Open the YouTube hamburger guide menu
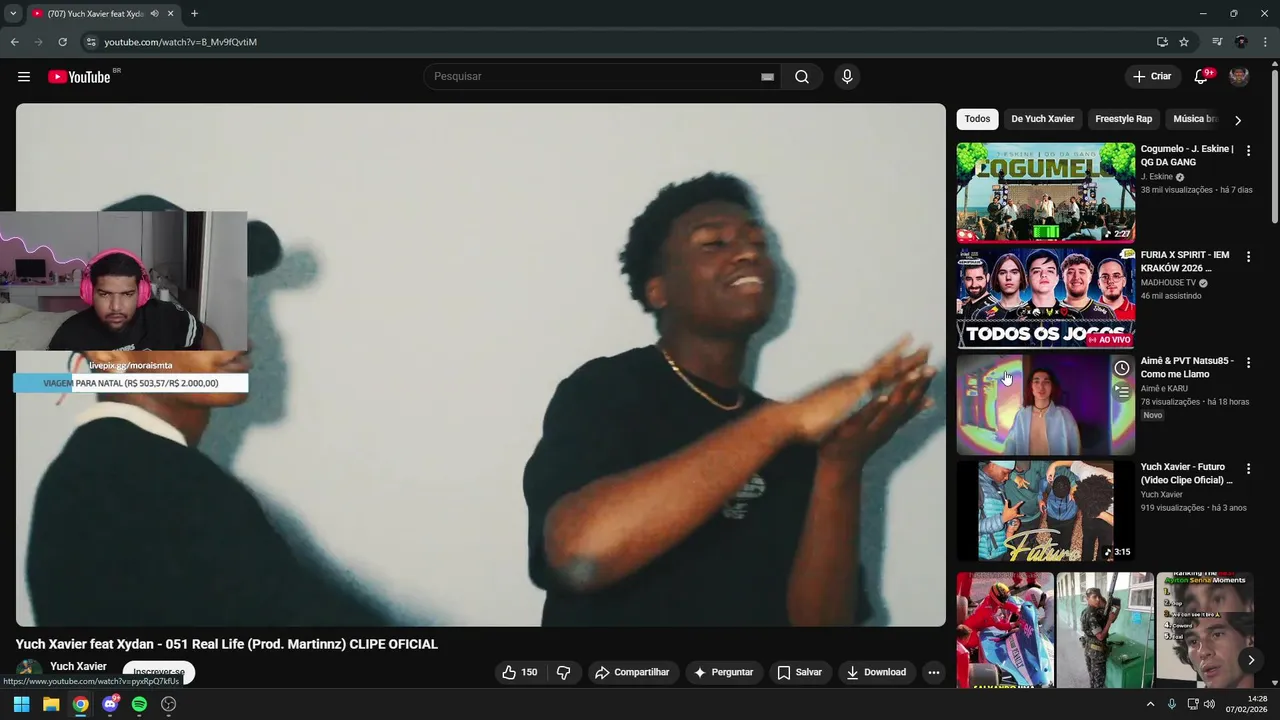 pyautogui.click(x=24, y=77)
